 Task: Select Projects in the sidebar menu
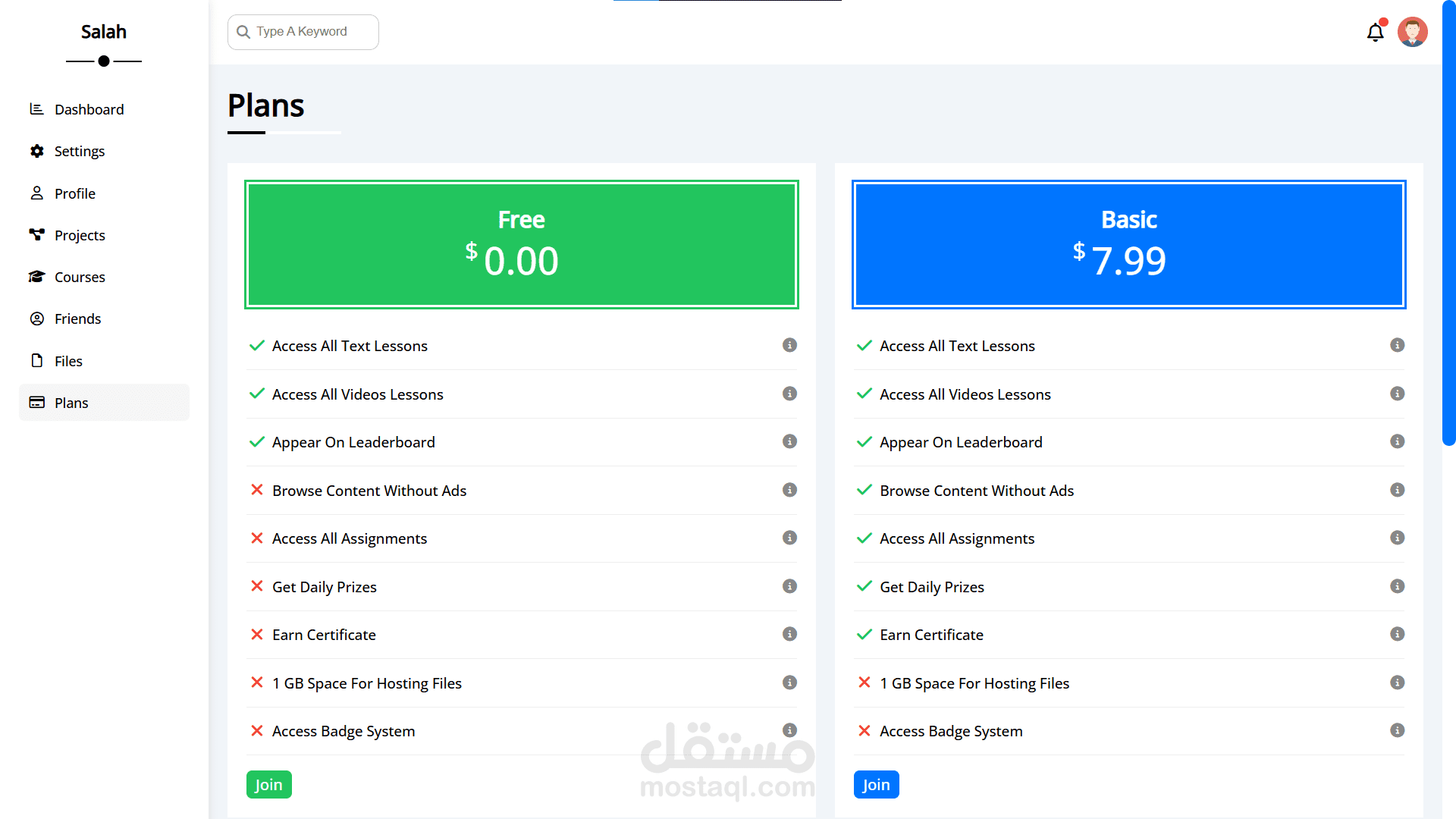[x=80, y=235]
